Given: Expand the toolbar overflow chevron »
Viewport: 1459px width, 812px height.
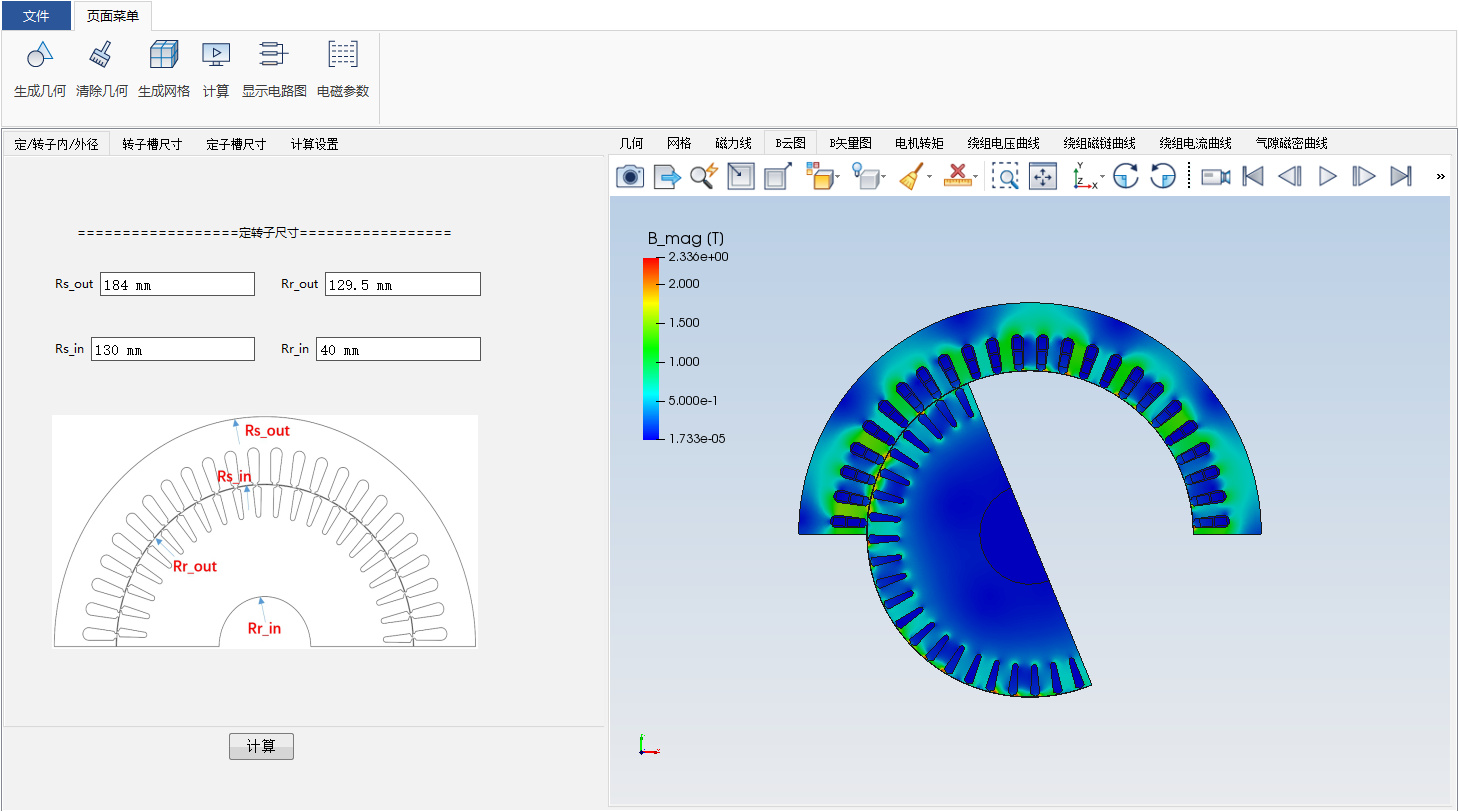Looking at the screenshot, I should pyautogui.click(x=1440, y=177).
